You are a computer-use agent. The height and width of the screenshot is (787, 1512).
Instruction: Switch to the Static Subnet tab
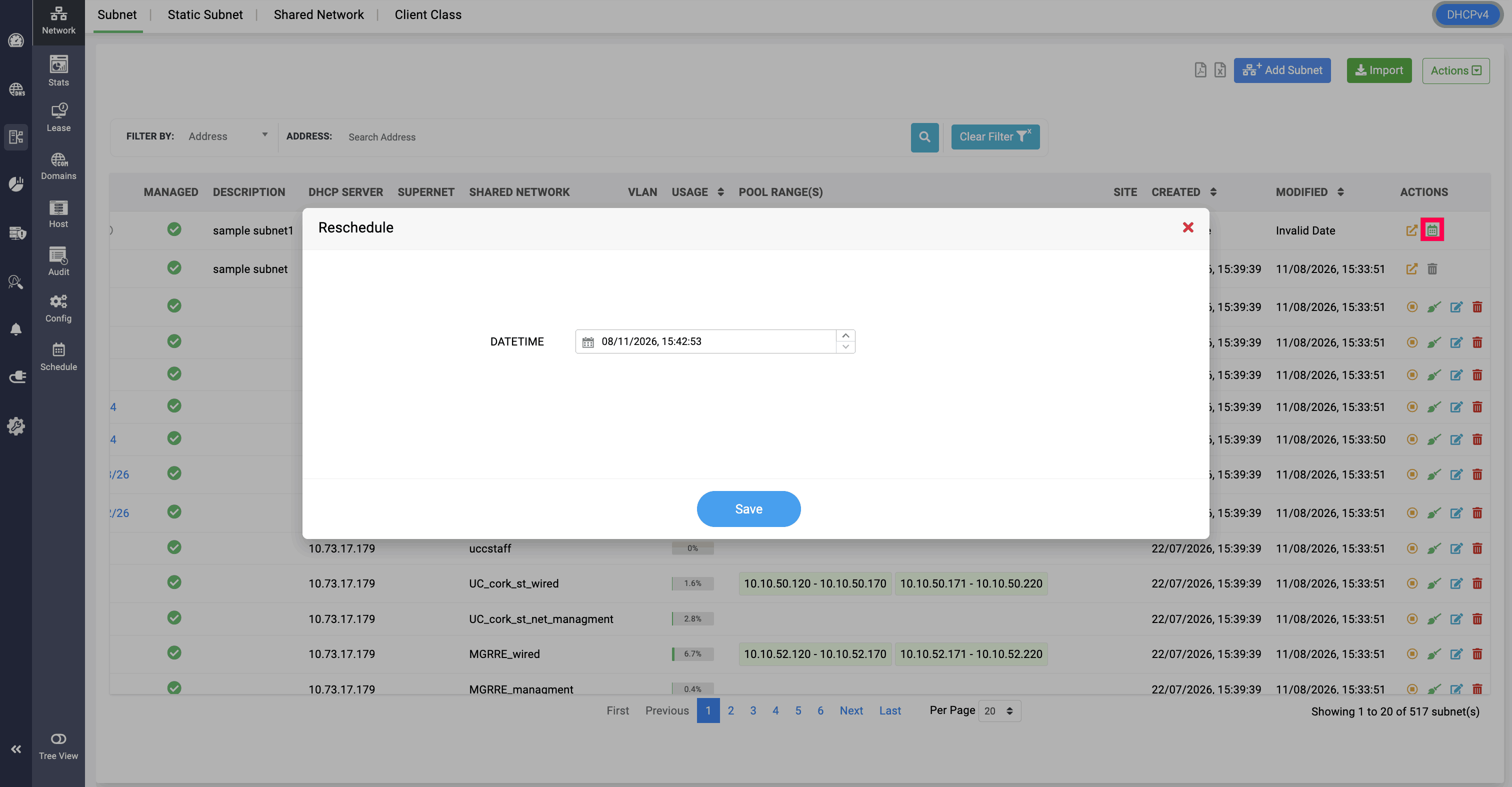[205, 14]
